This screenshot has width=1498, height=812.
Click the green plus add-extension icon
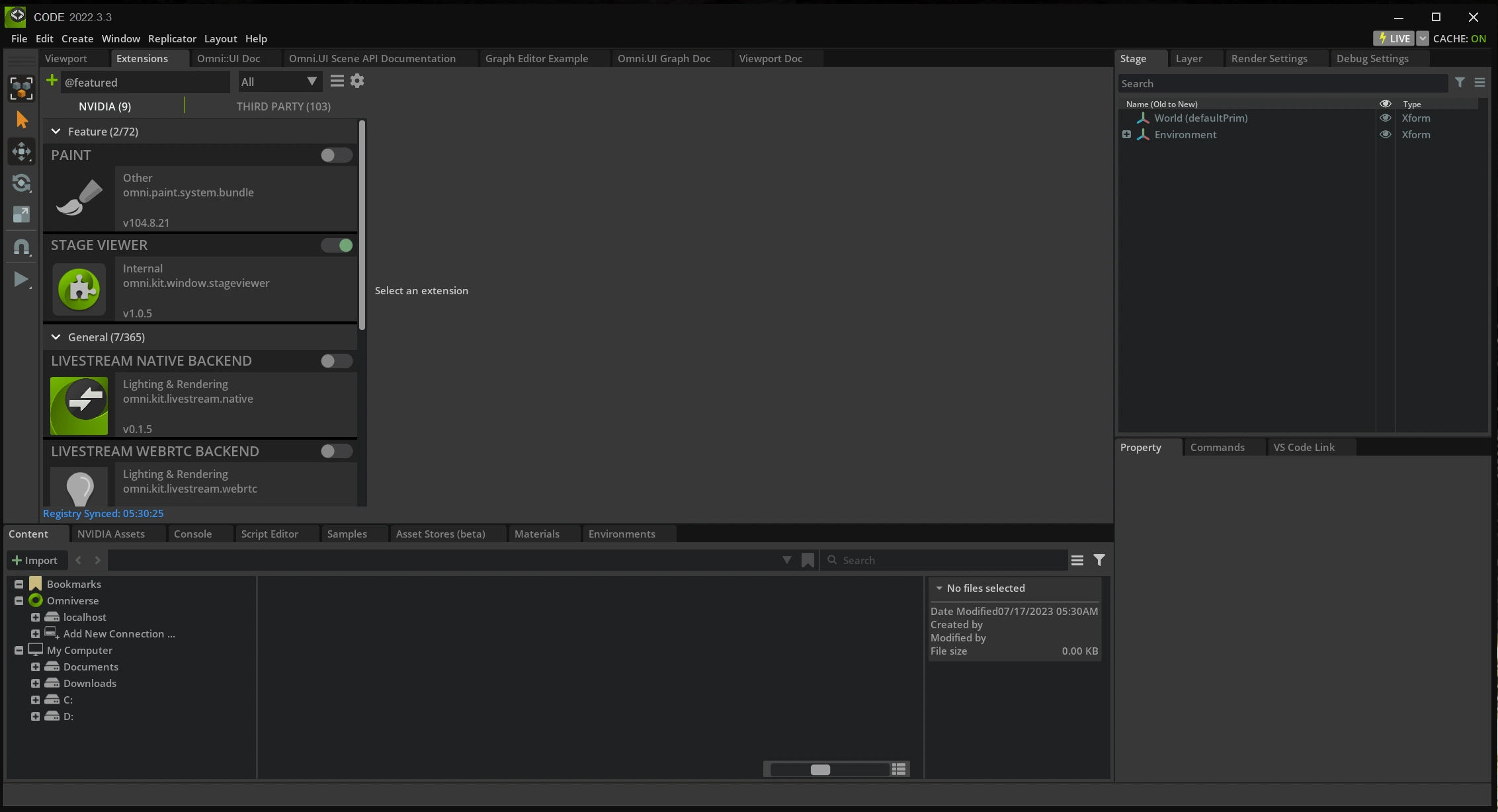coord(52,81)
